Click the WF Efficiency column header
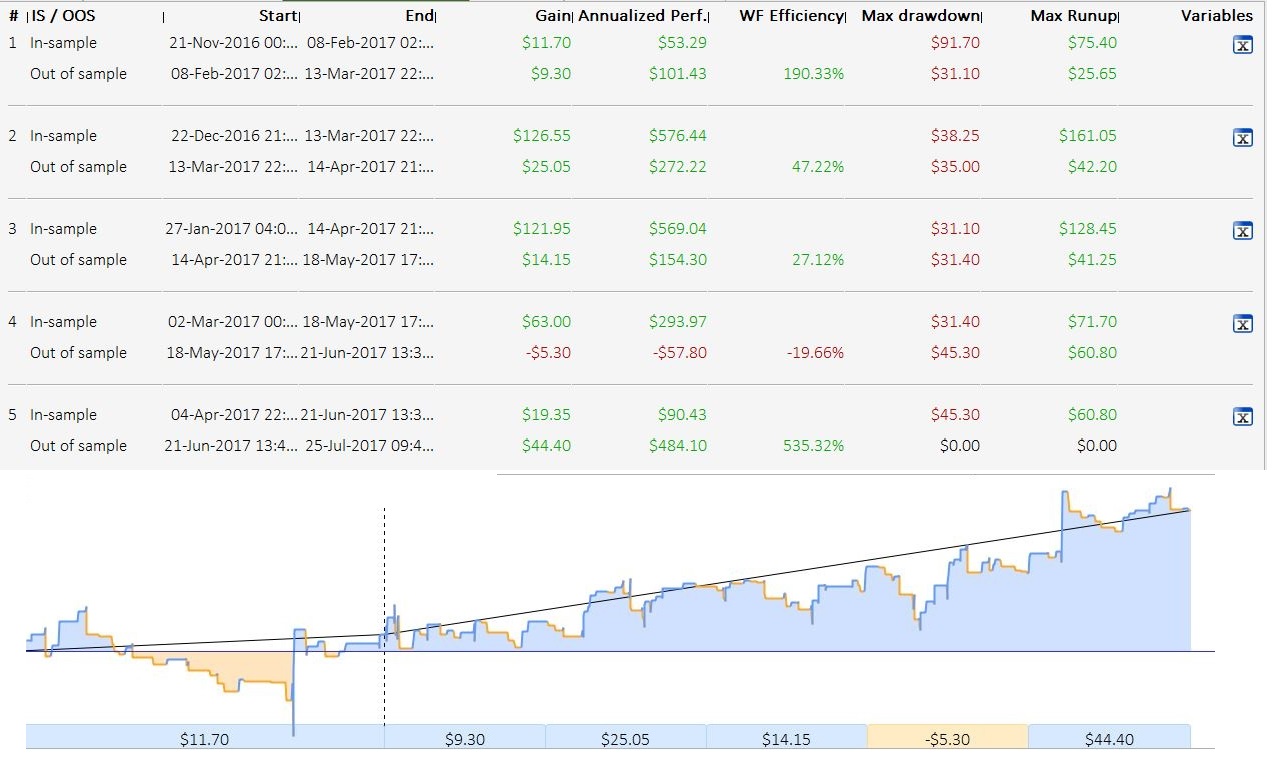The width and height of the screenshot is (1272, 774). [791, 16]
